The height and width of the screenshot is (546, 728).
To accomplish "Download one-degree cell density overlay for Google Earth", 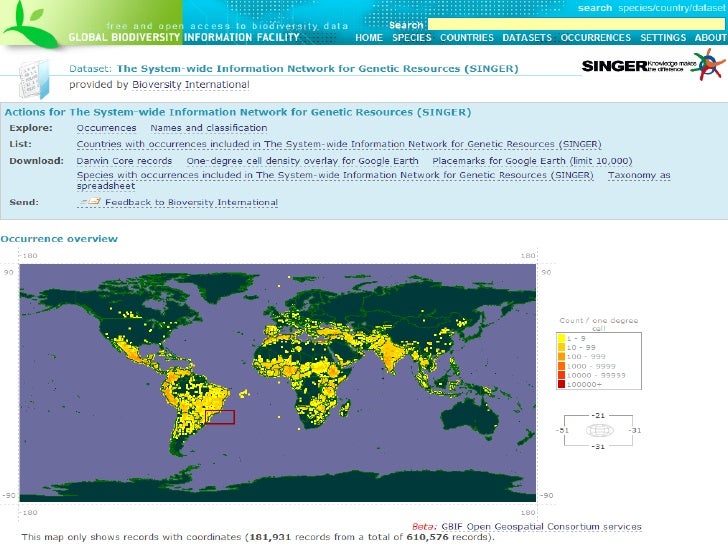I will [x=302, y=161].
